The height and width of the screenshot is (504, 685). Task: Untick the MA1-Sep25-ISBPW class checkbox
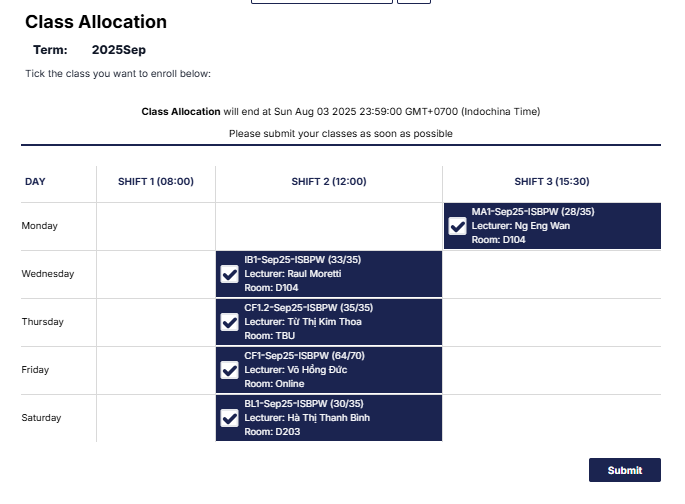pyautogui.click(x=457, y=226)
